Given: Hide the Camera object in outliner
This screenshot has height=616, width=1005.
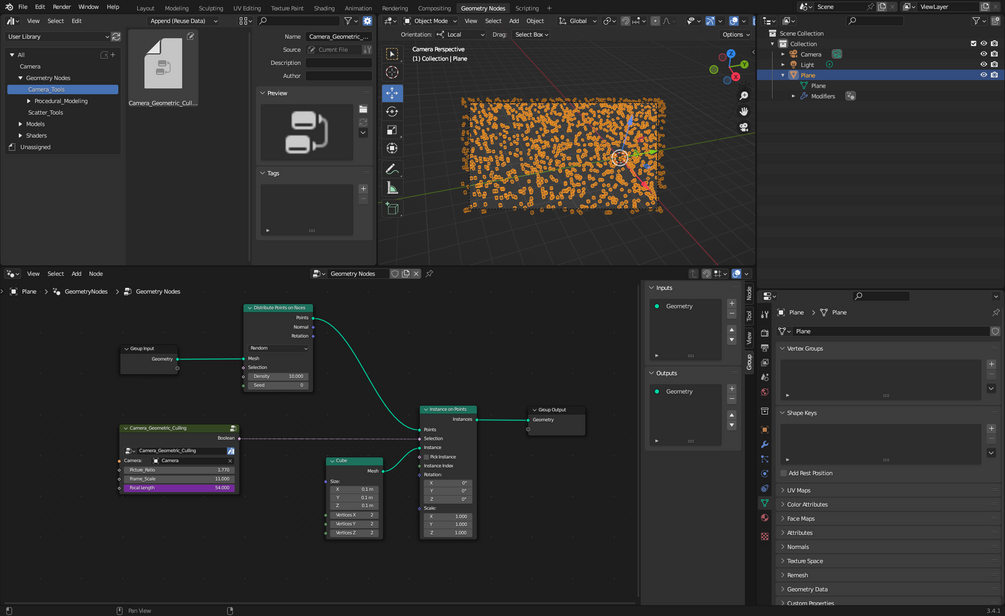Looking at the screenshot, I should pos(983,54).
